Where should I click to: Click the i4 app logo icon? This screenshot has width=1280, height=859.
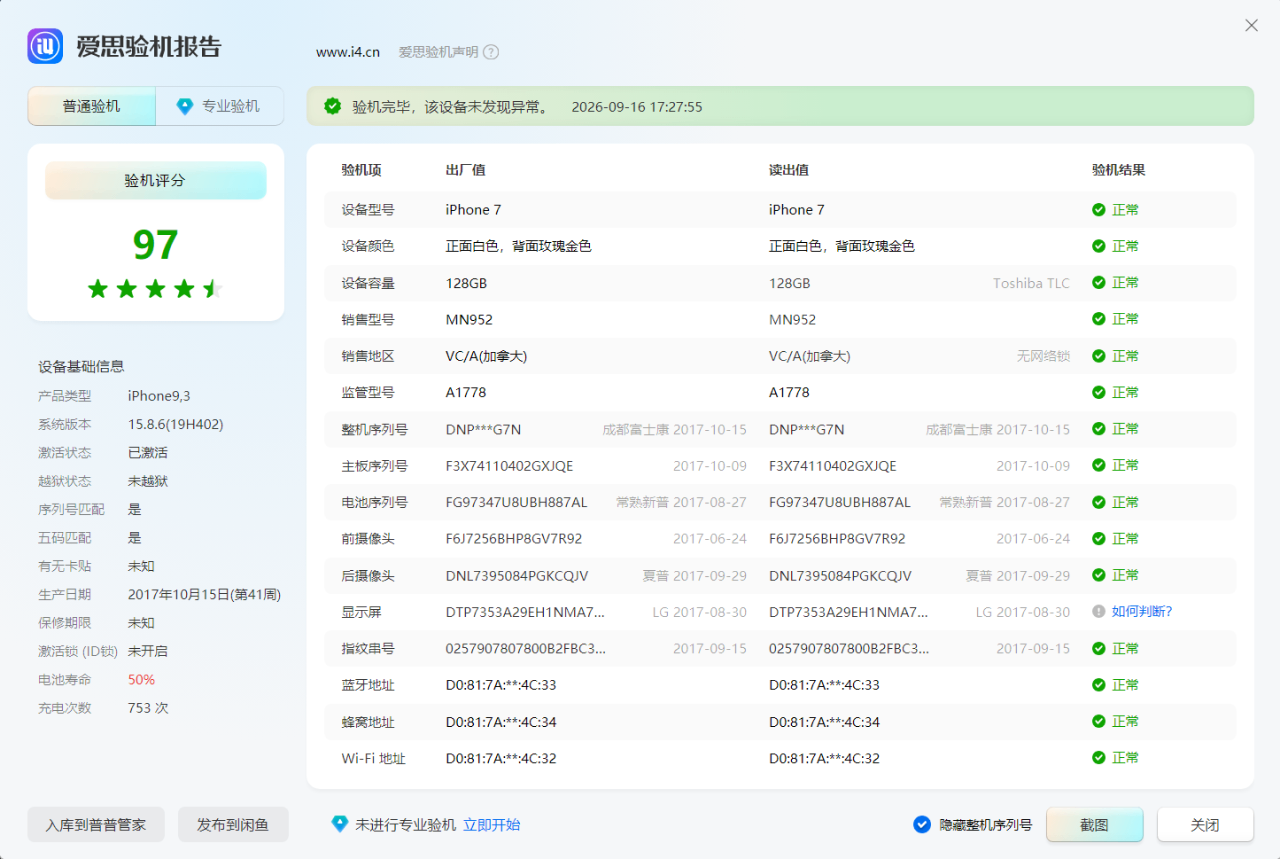click(45, 46)
